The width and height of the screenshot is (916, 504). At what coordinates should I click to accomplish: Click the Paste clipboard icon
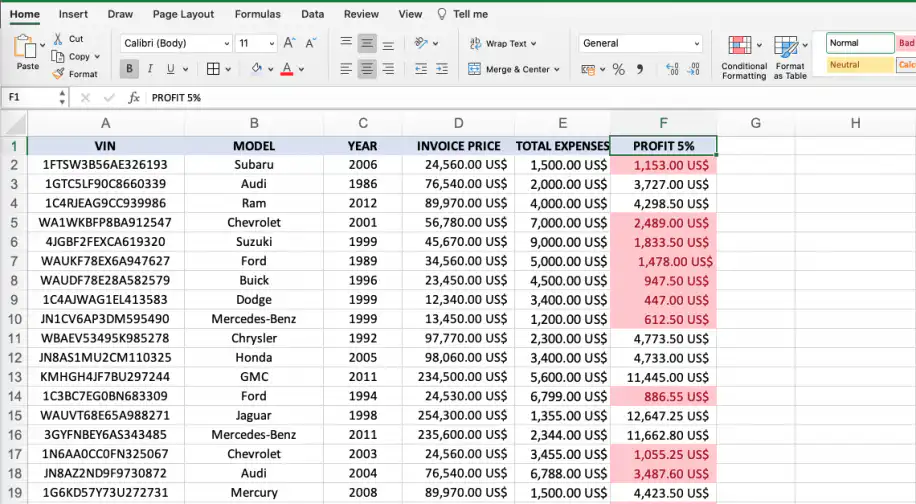[24, 46]
